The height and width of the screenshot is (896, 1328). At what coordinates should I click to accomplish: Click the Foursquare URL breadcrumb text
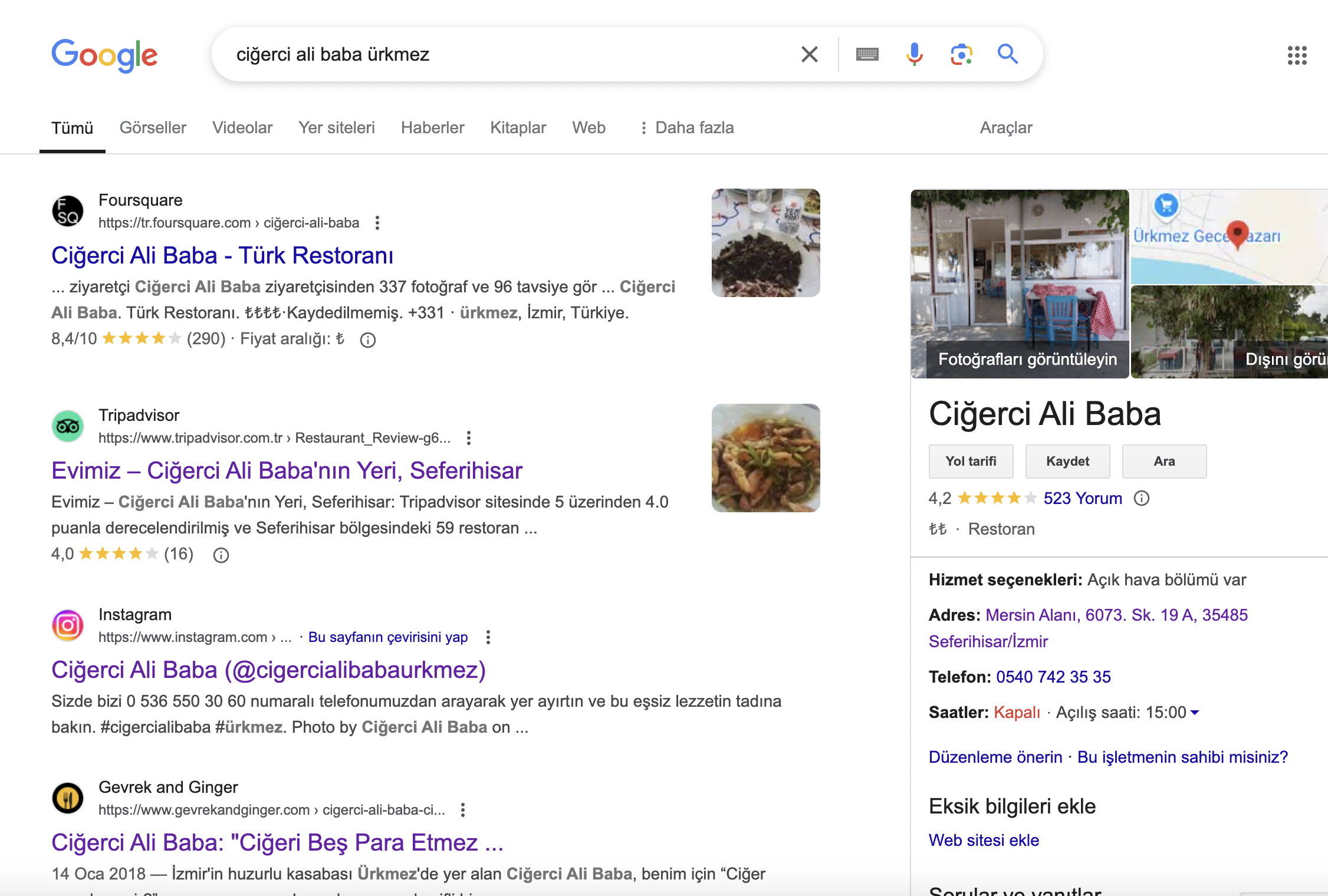(x=229, y=223)
